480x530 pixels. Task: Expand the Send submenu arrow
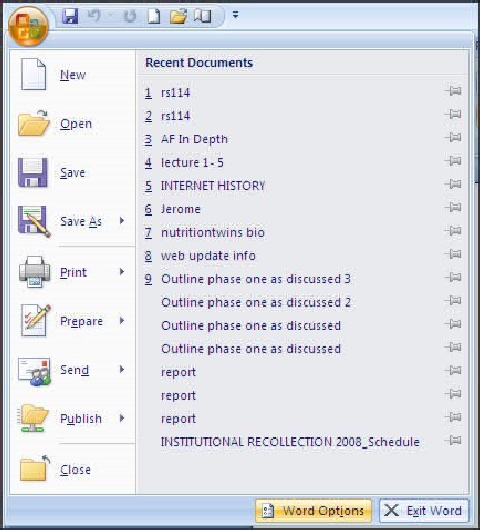[x=122, y=369]
